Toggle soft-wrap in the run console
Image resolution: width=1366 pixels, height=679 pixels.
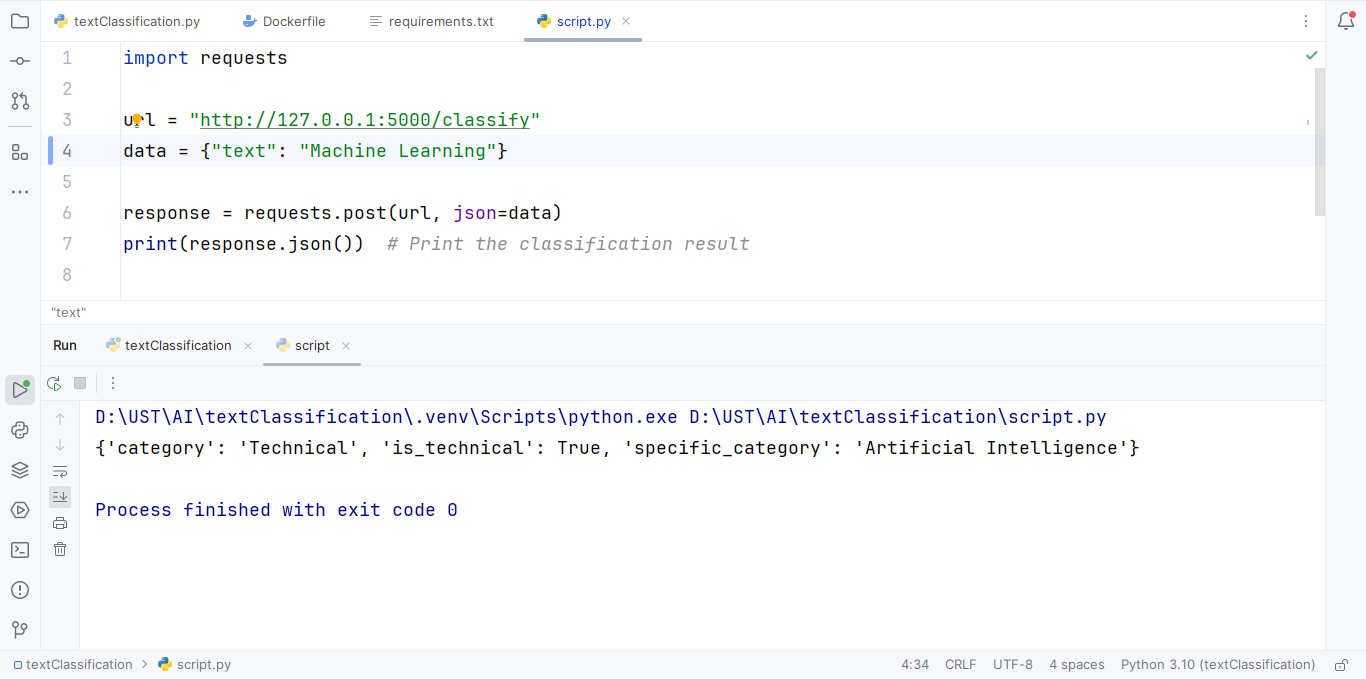coord(60,471)
